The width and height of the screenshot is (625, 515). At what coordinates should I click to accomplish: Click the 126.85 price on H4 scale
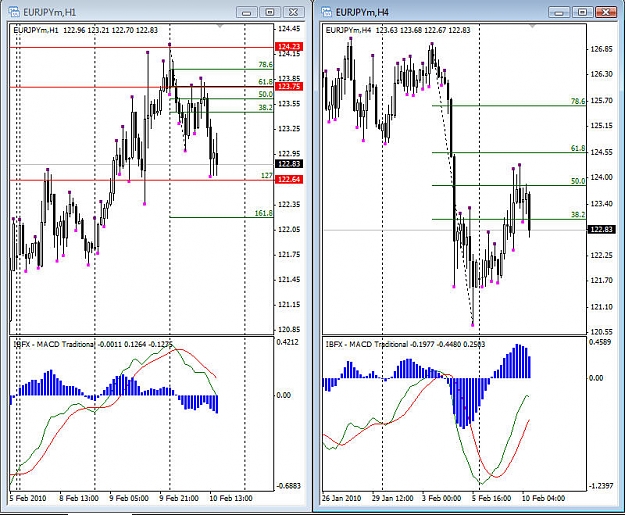point(601,49)
